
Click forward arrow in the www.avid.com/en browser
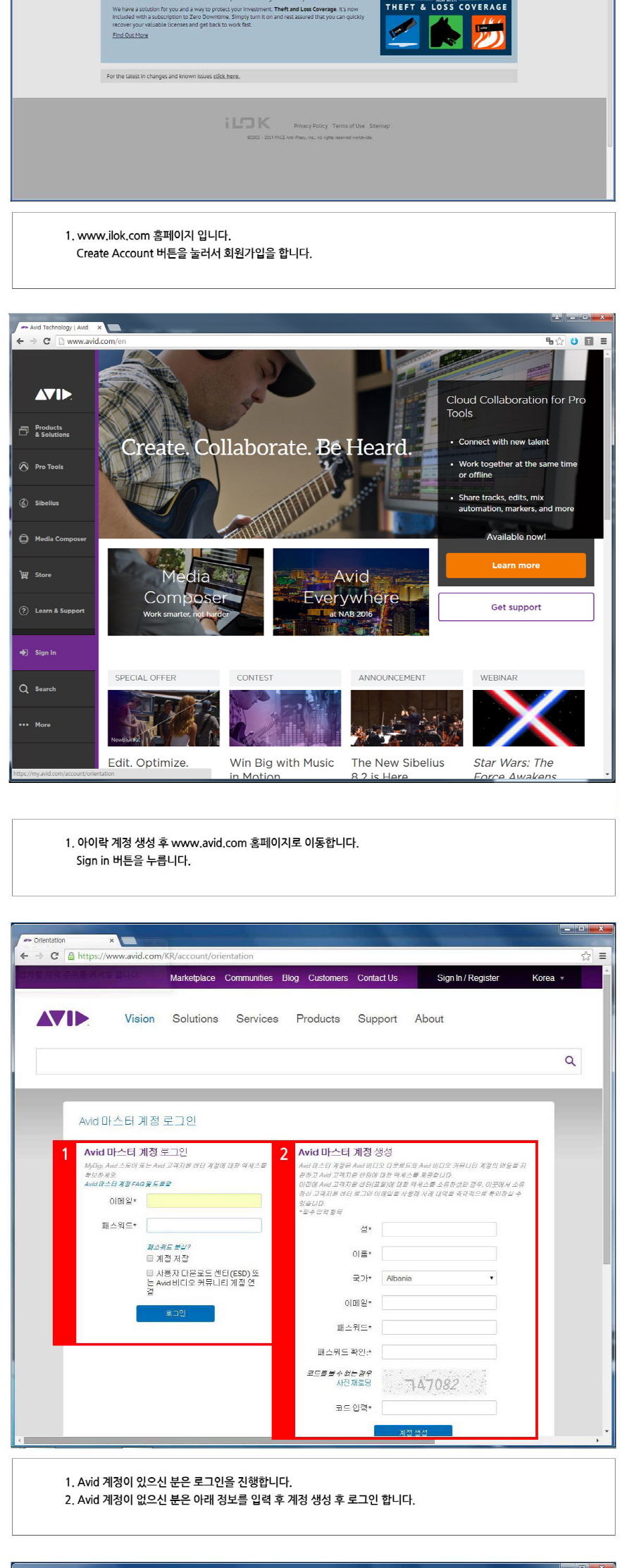pos(33,341)
